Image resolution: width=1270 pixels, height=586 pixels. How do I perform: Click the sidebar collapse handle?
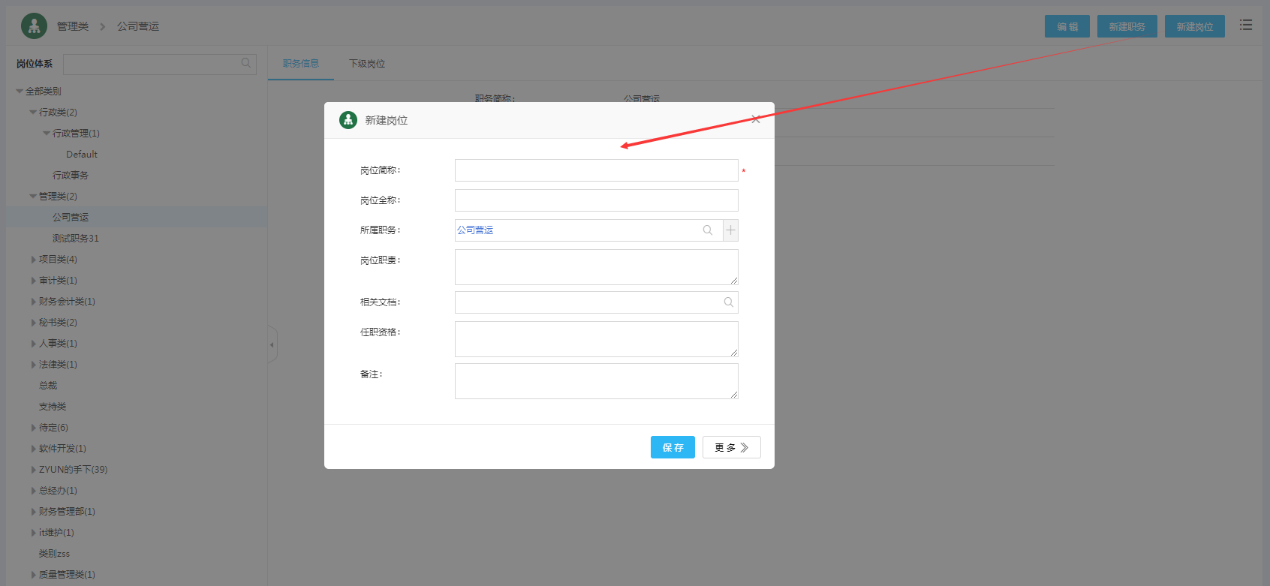[272, 345]
